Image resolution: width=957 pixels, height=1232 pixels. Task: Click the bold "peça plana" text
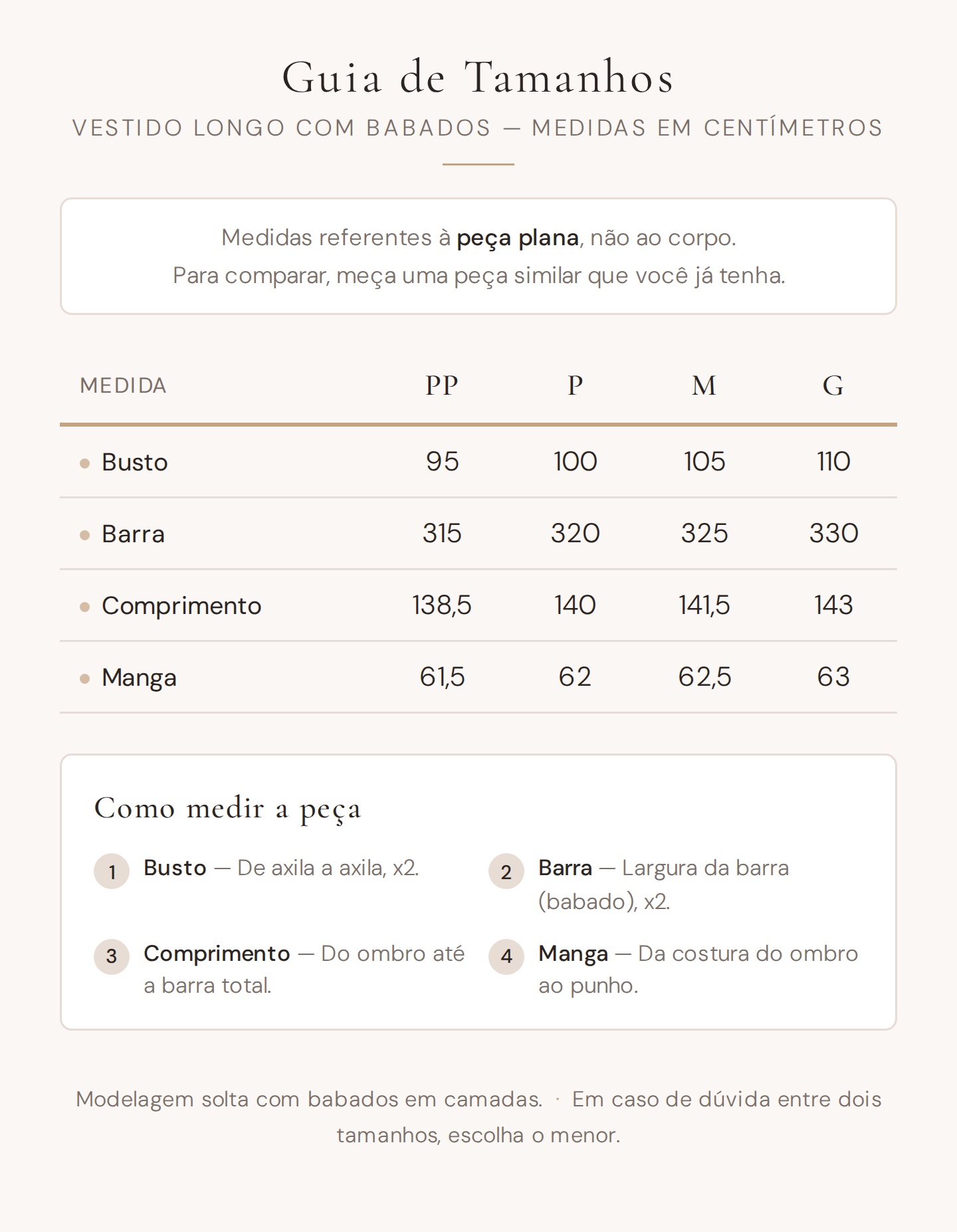(x=517, y=238)
